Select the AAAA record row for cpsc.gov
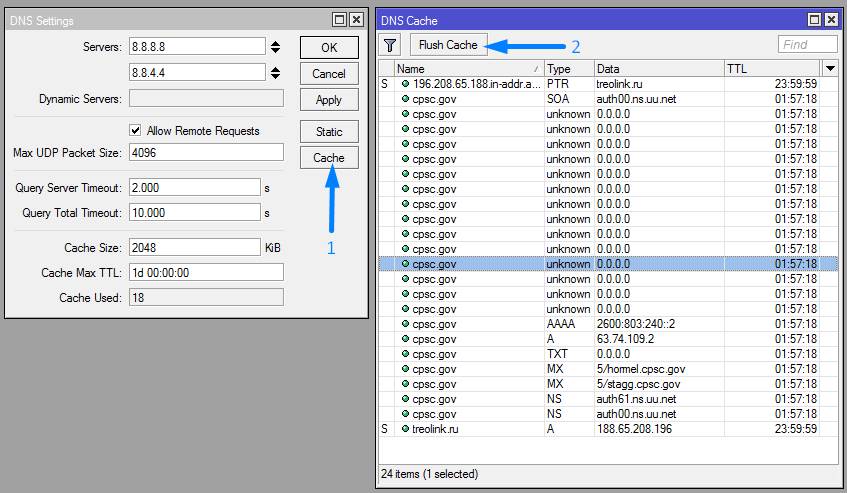 tap(600, 324)
